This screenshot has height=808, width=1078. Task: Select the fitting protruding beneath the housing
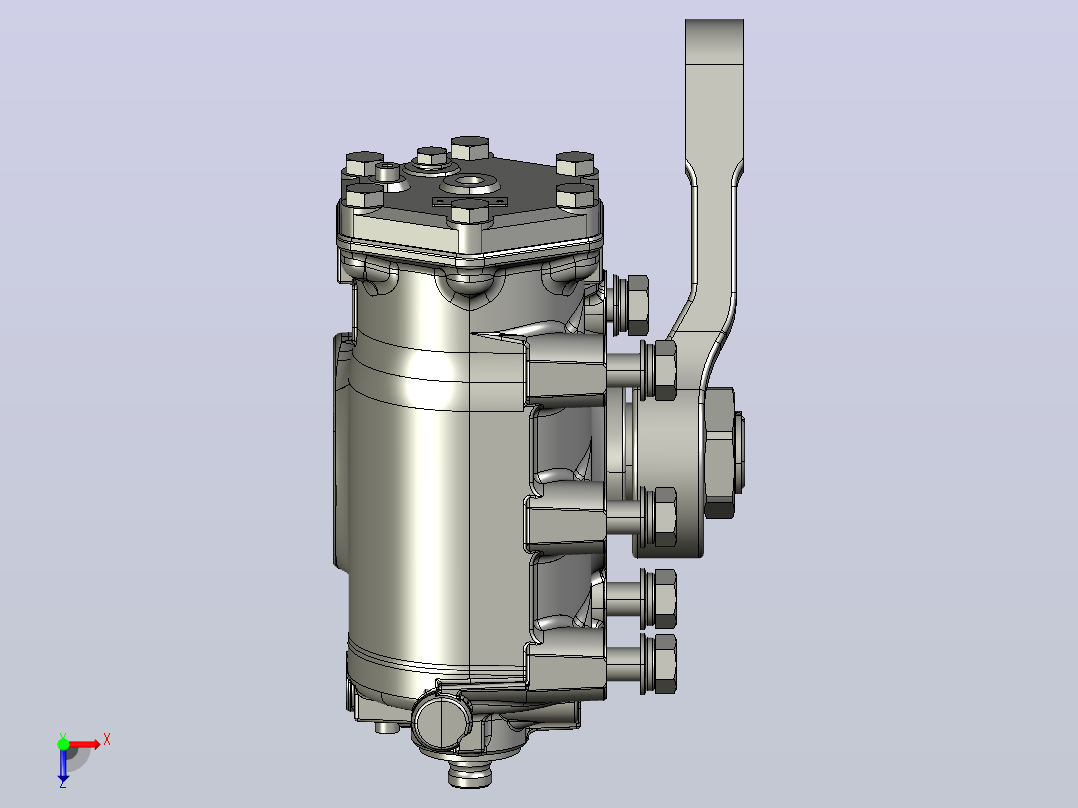pos(470,774)
